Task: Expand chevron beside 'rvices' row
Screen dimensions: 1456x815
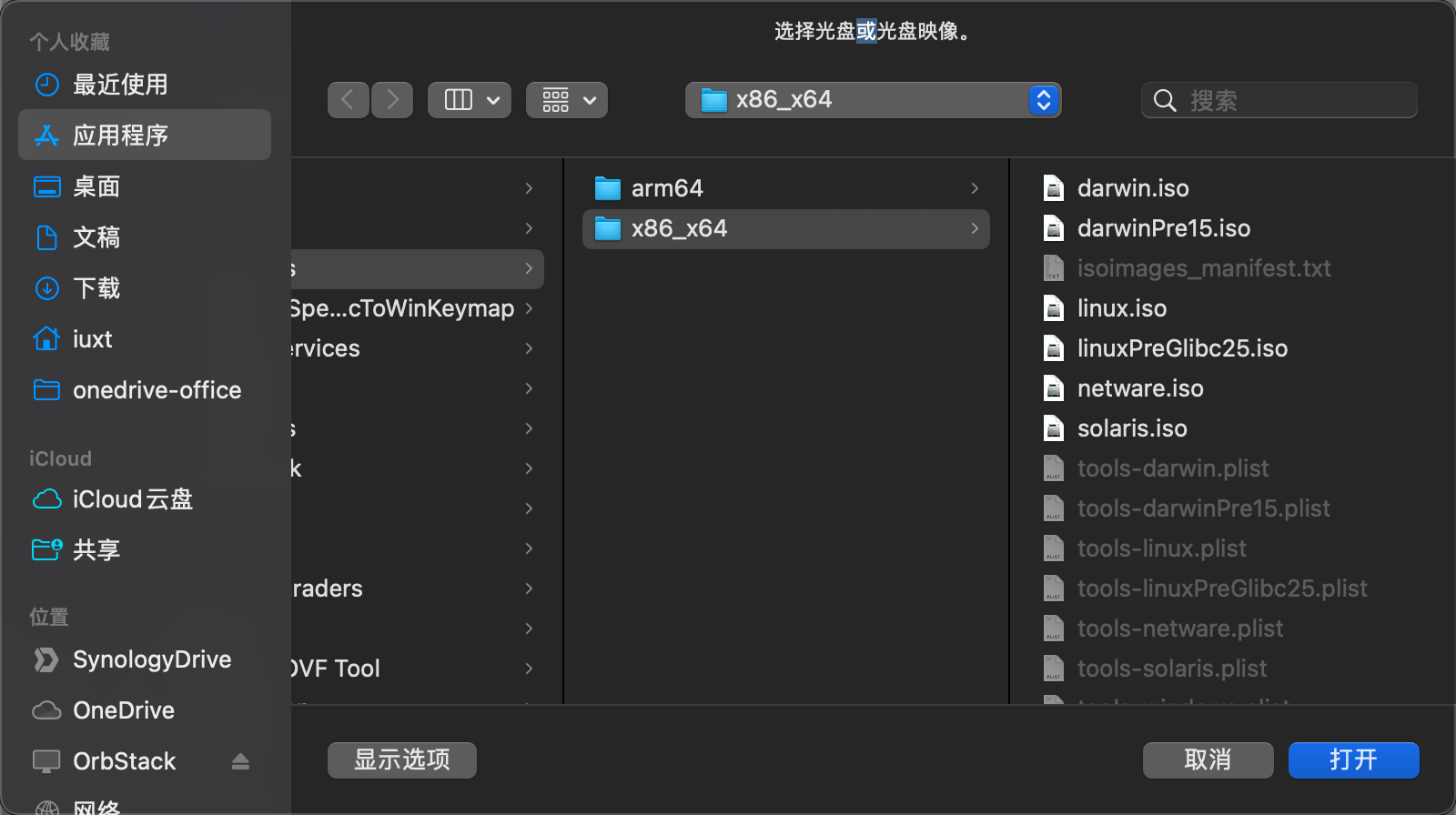Action: point(529,348)
